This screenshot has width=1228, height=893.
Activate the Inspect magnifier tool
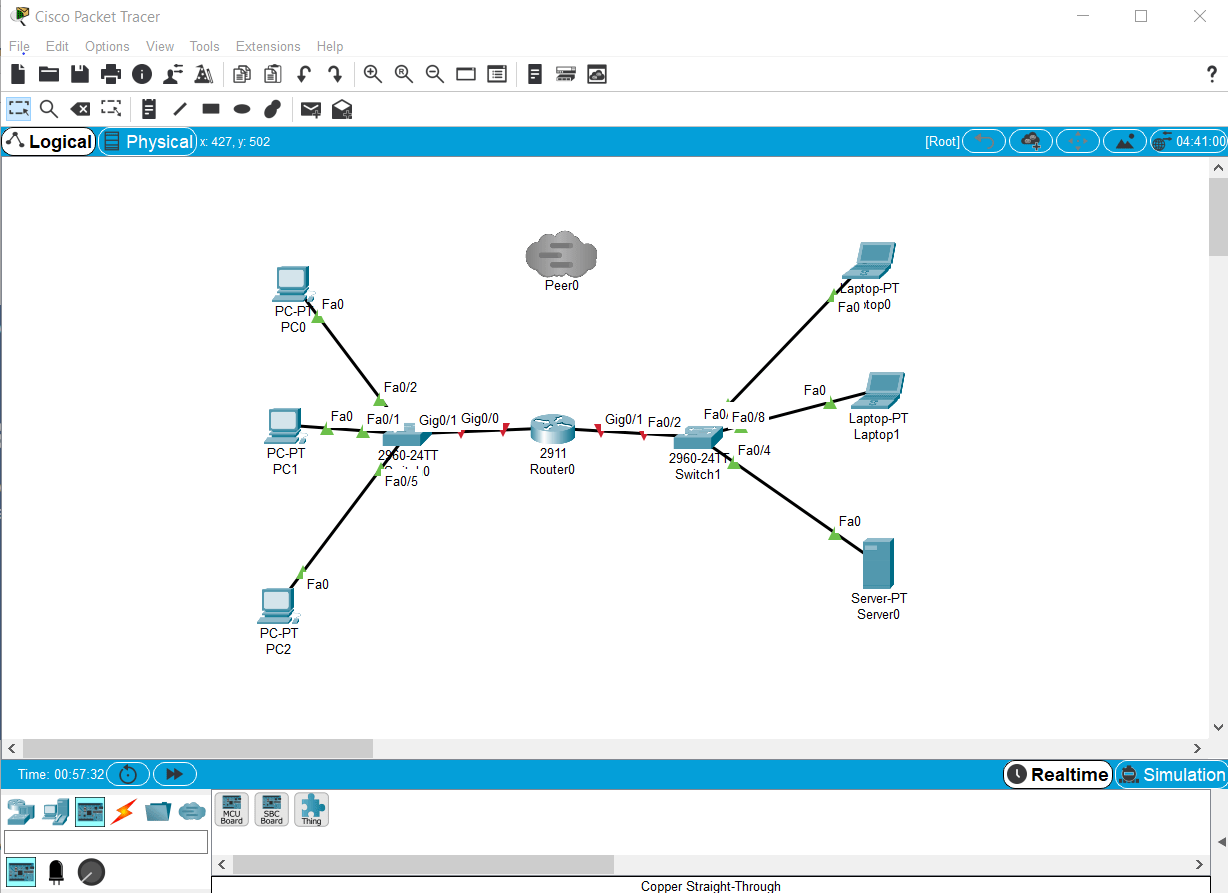pos(49,109)
